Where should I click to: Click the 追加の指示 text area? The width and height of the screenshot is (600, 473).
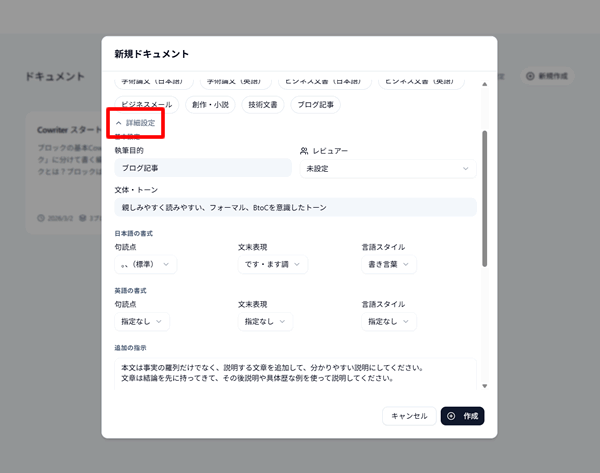[295, 374]
